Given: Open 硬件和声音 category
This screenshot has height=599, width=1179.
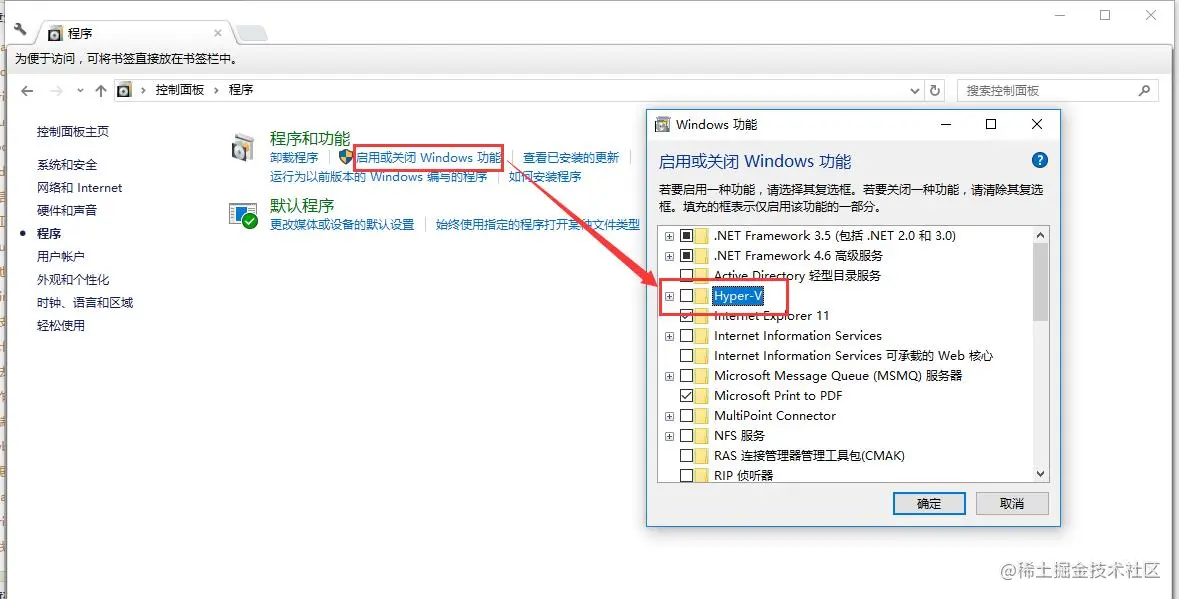Looking at the screenshot, I should [67, 210].
